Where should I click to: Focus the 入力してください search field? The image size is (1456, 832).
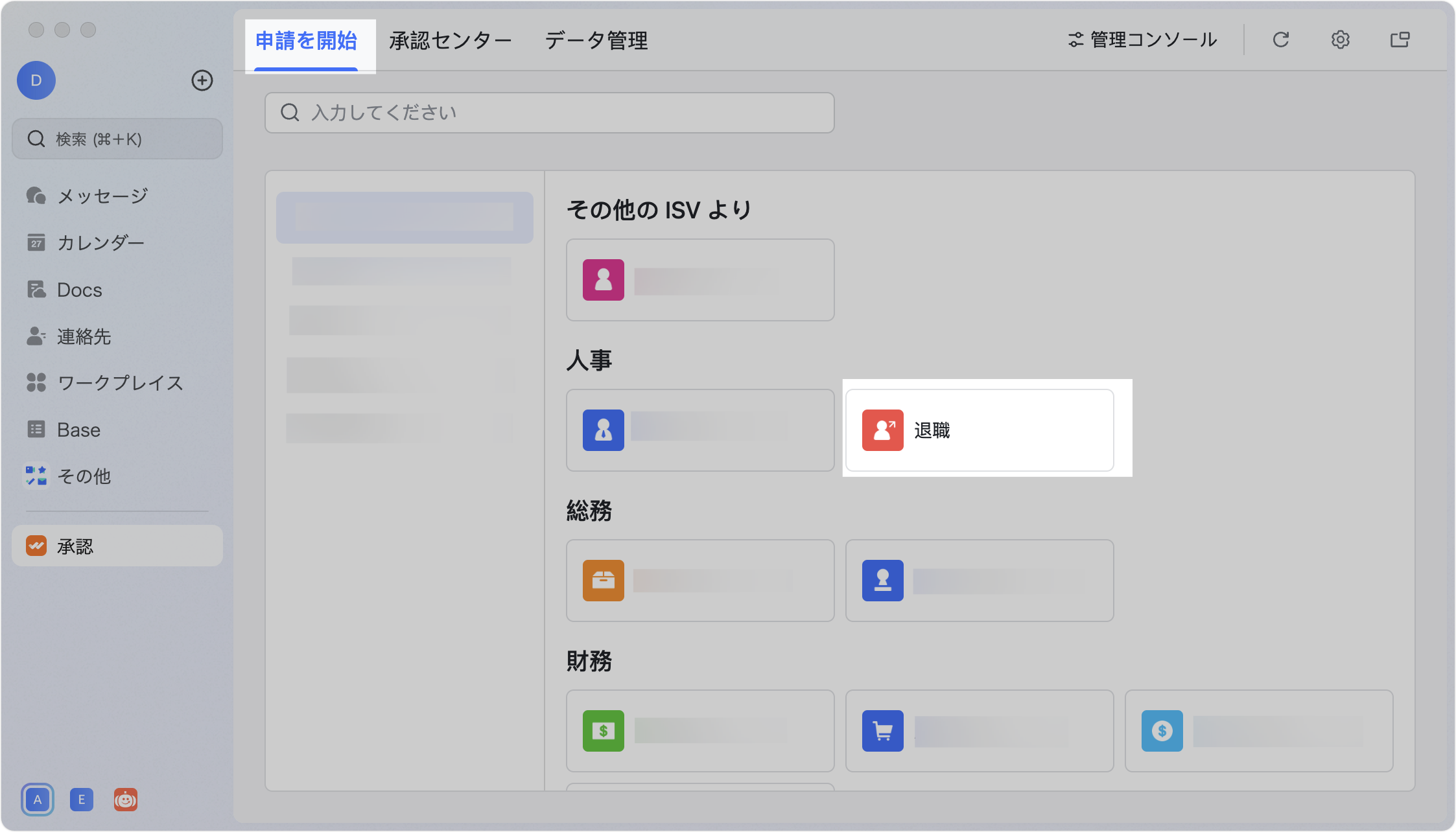pyautogui.click(x=549, y=113)
